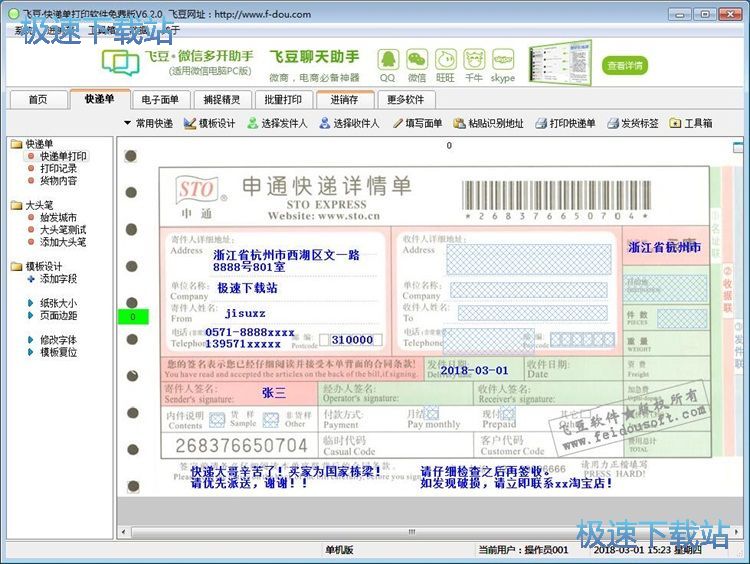Click the 旺旺 icon in the banner
Screen dimensions: 750x564
445,60
